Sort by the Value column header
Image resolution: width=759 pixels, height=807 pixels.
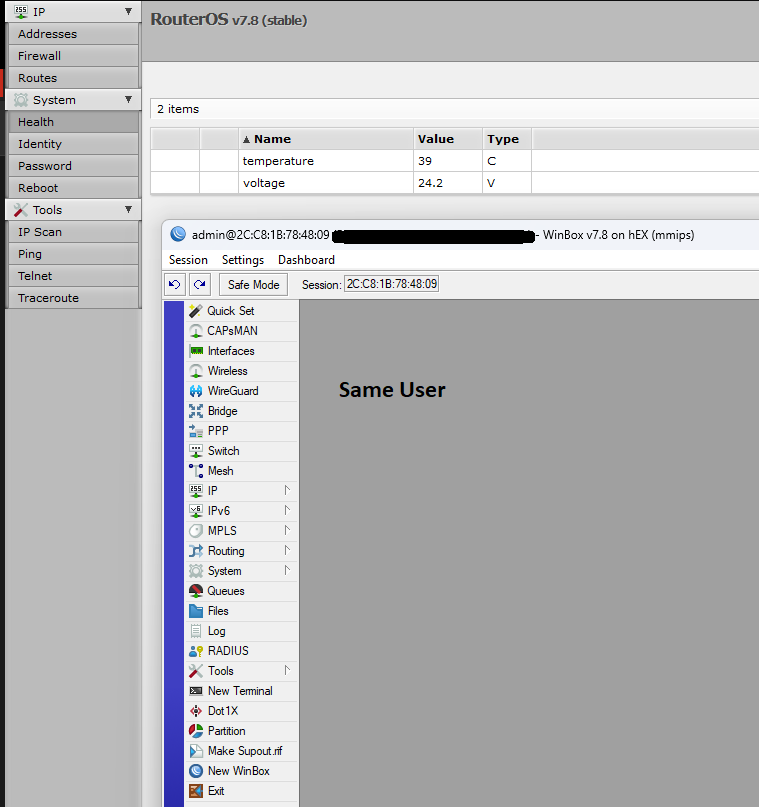[x=448, y=139]
